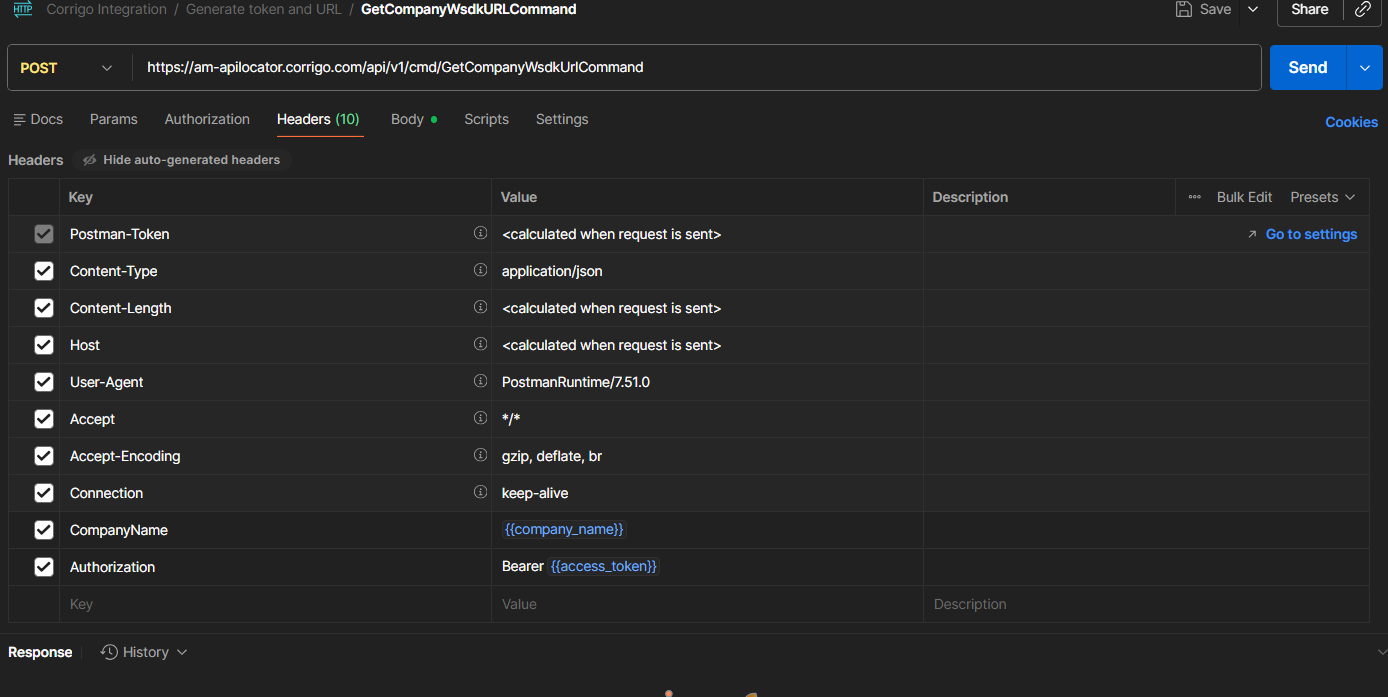Follow the Go to settings link
The image size is (1388, 697).
[1311, 234]
